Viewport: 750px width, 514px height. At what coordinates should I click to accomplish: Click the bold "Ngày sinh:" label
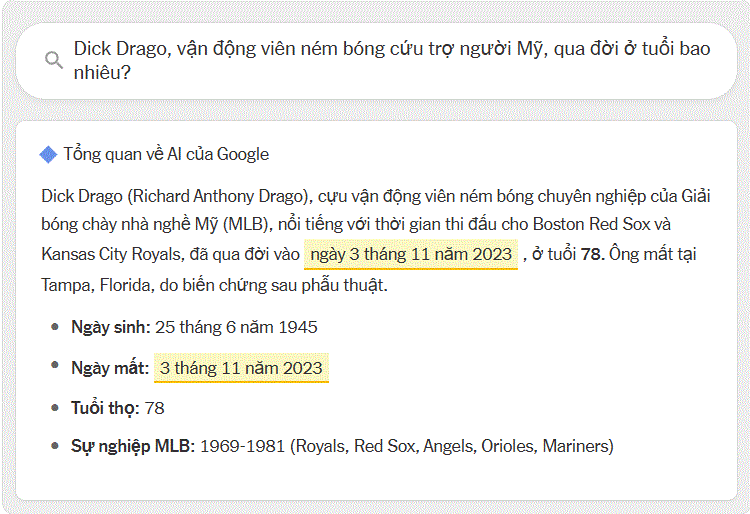(111, 327)
